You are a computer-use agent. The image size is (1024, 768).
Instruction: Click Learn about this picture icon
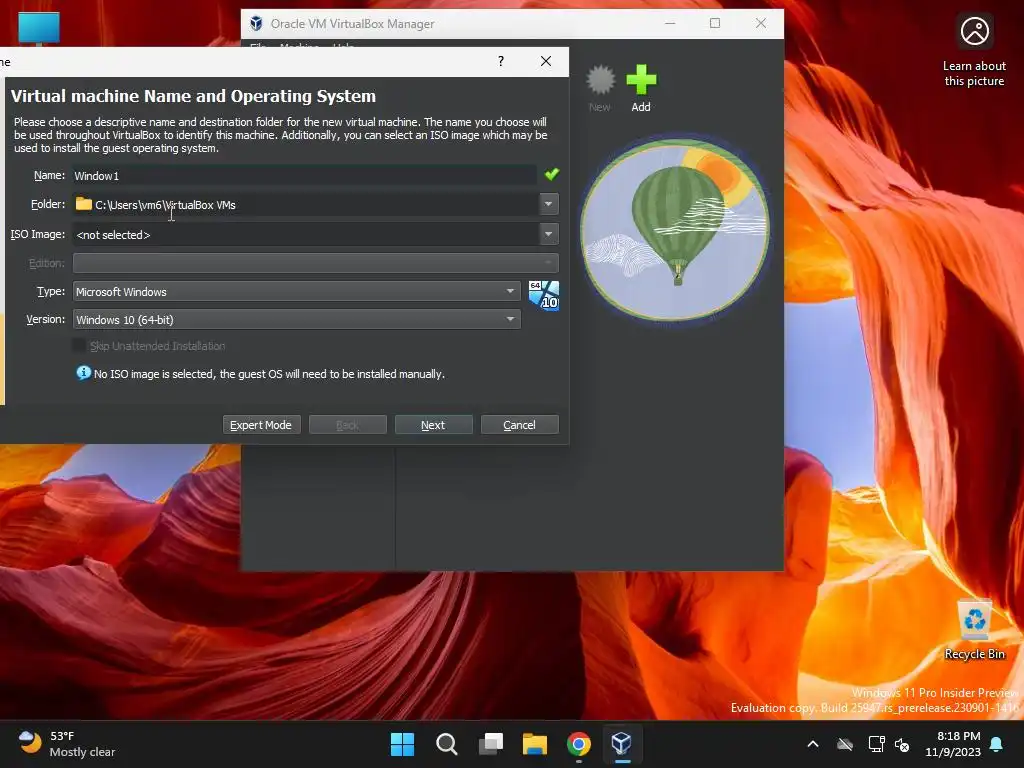974,31
